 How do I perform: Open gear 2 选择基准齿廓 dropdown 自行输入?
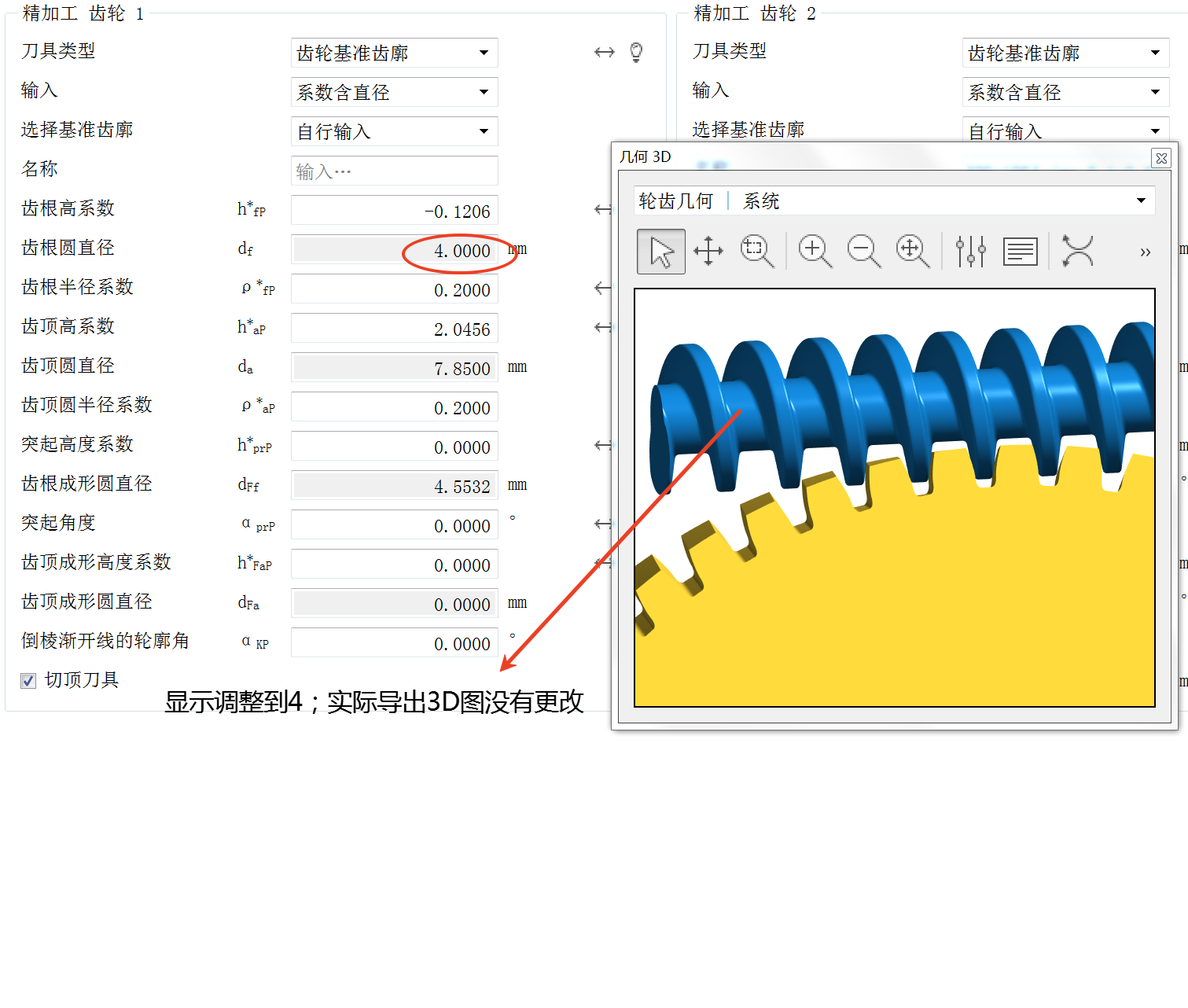coord(1066,130)
